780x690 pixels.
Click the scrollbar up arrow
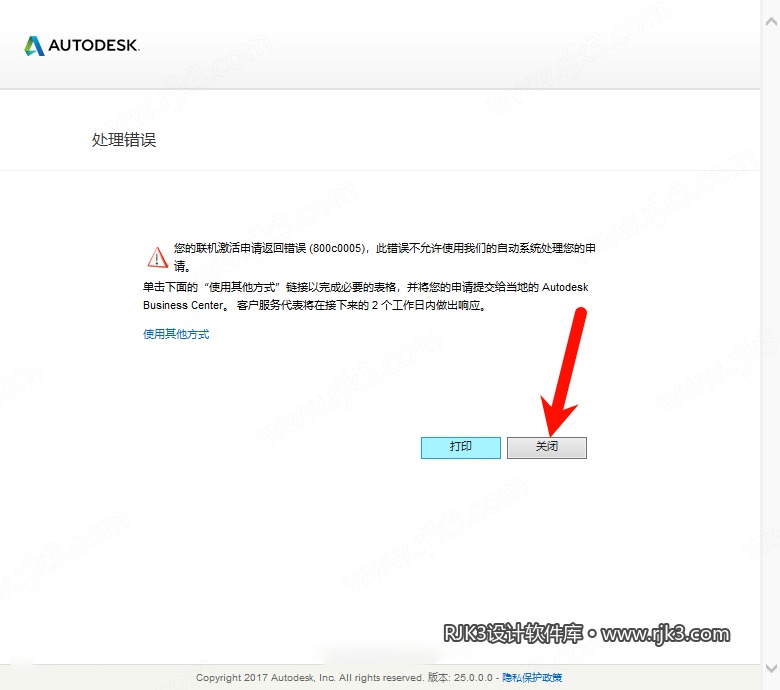[x=771, y=22]
